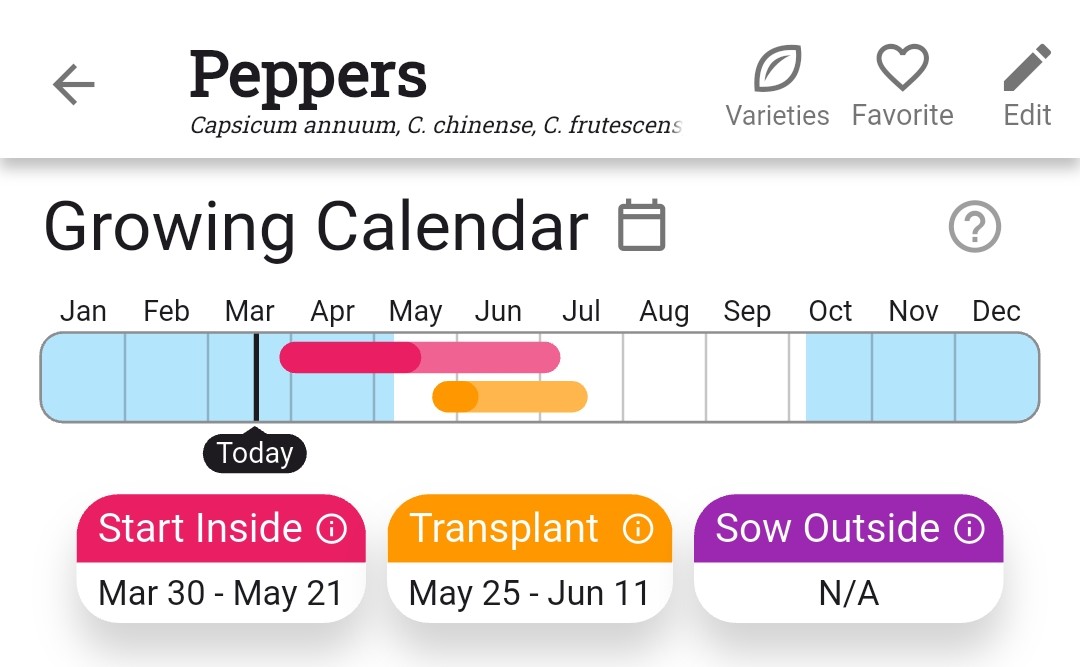Toggle the Favorite heart for Peppers
1080x667 pixels.
[x=901, y=67]
